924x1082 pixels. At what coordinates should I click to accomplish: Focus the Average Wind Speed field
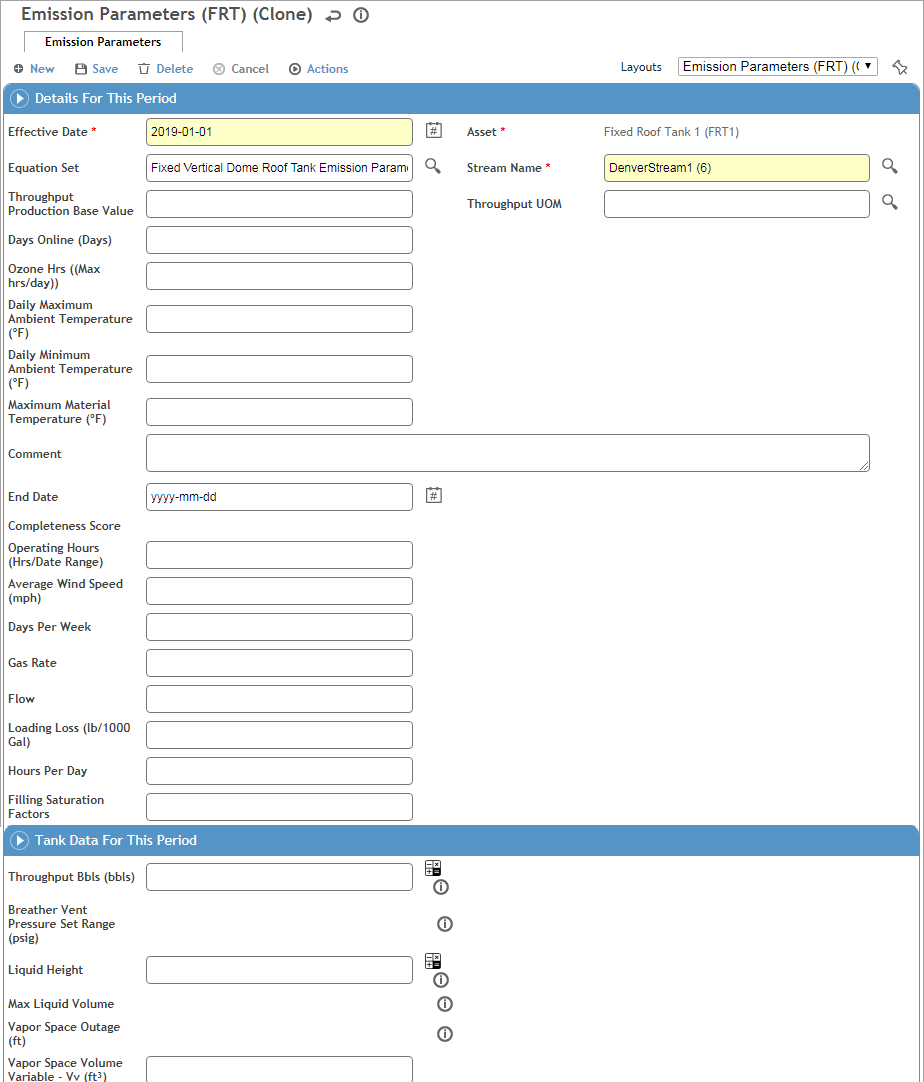click(279, 591)
